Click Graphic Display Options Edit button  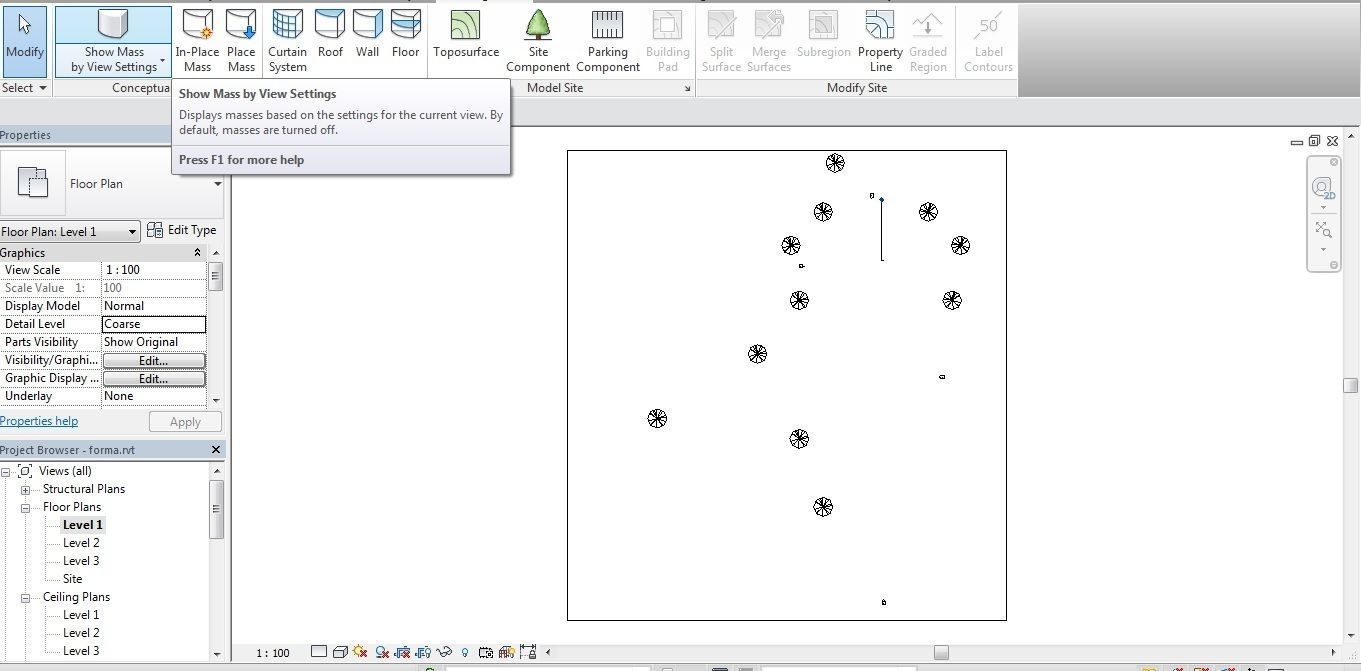154,378
